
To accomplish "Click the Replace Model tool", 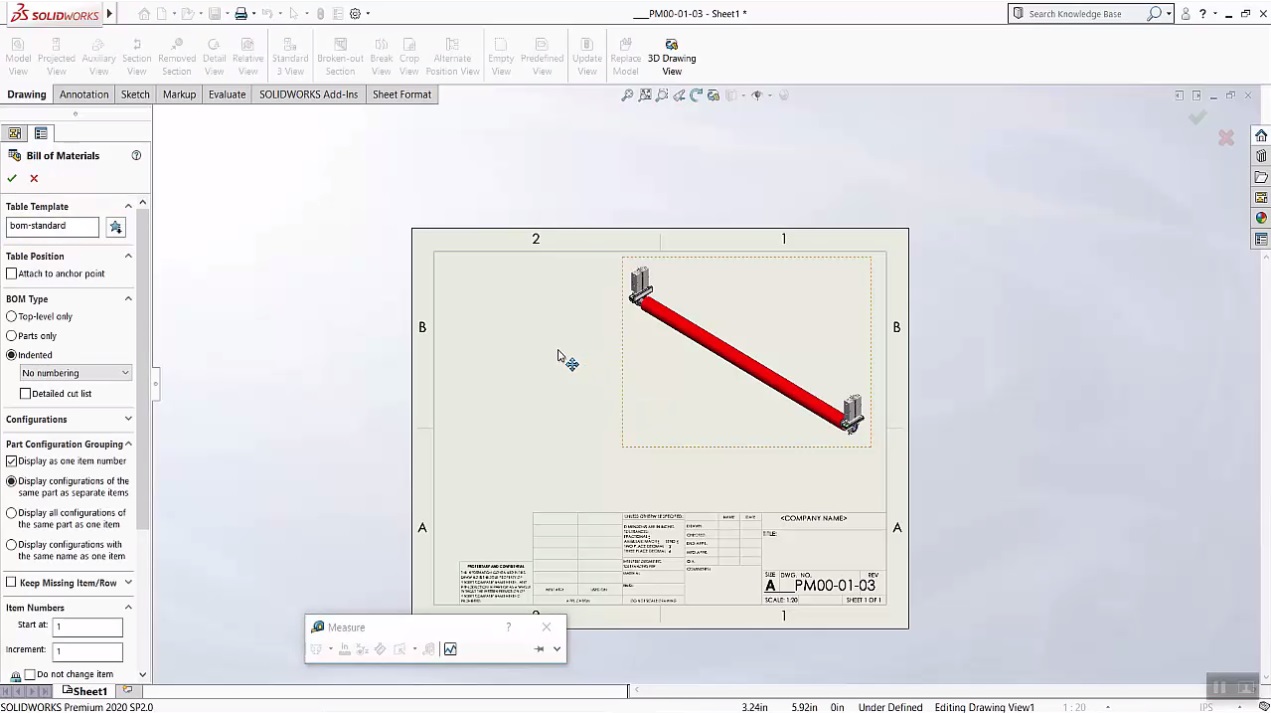I will pos(625,57).
